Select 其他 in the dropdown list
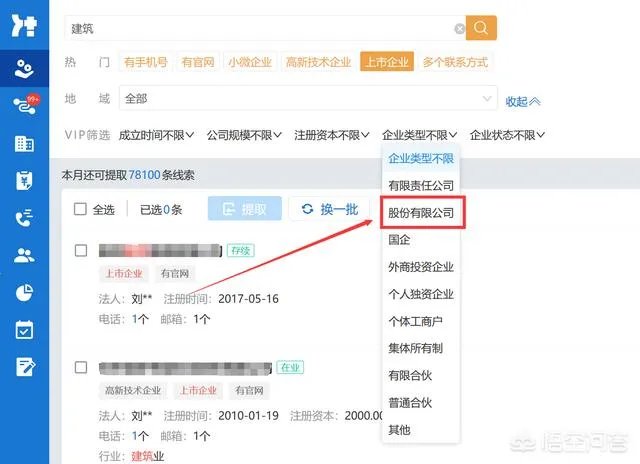Image resolution: width=640 pixels, height=464 pixels. click(421, 430)
